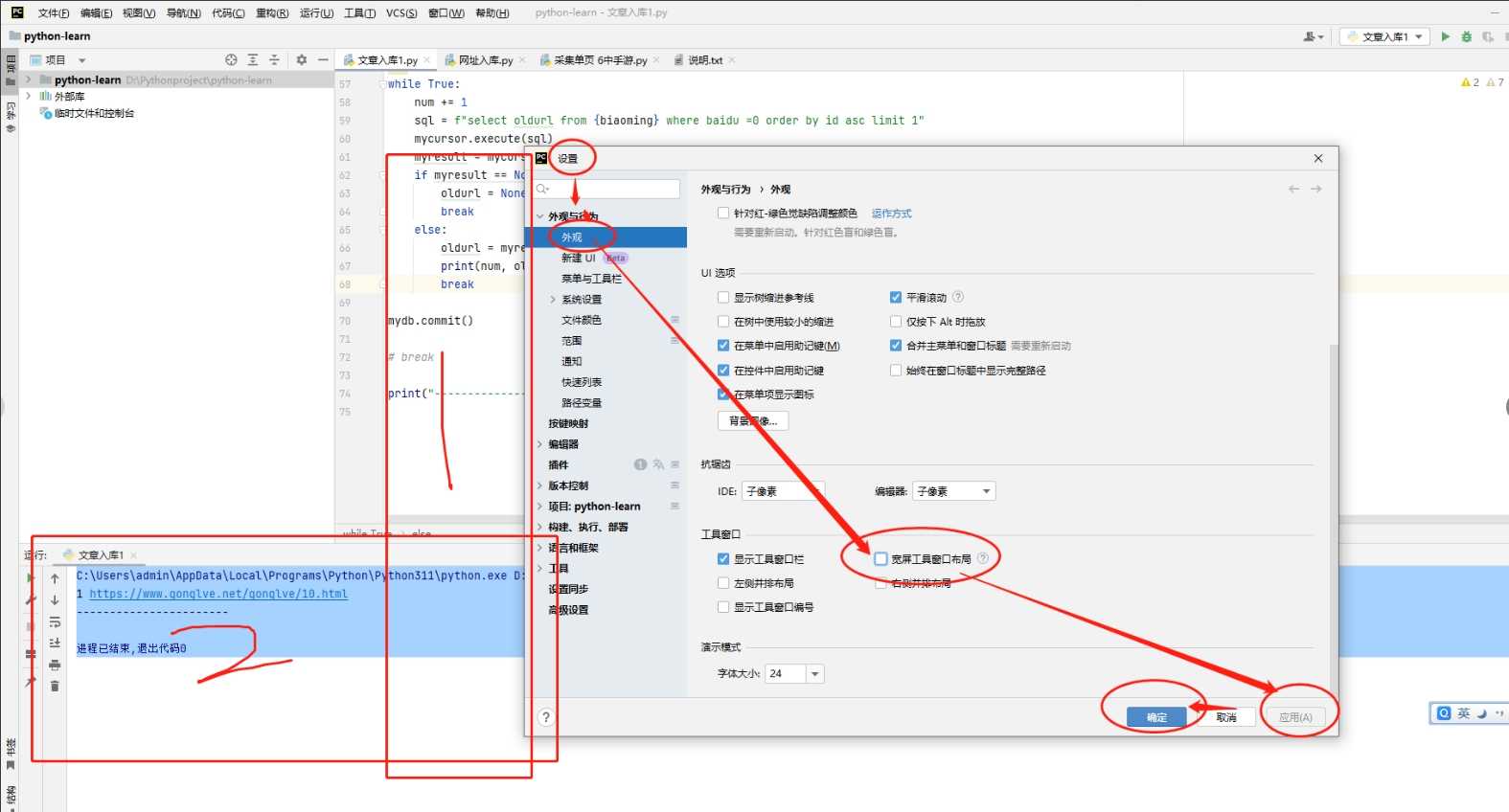
Task: Open the gonglve.net URL link in console
Action: (x=218, y=594)
